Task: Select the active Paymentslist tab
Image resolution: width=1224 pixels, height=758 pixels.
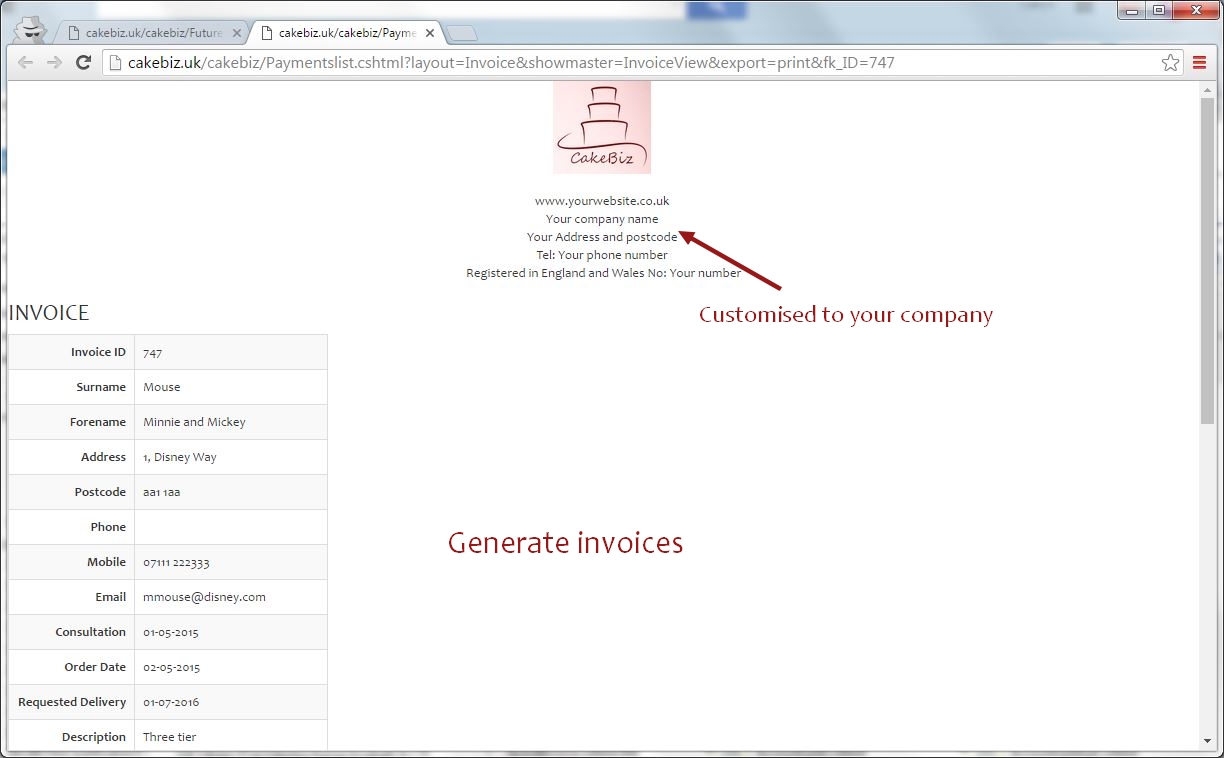Action: (345, 32)
